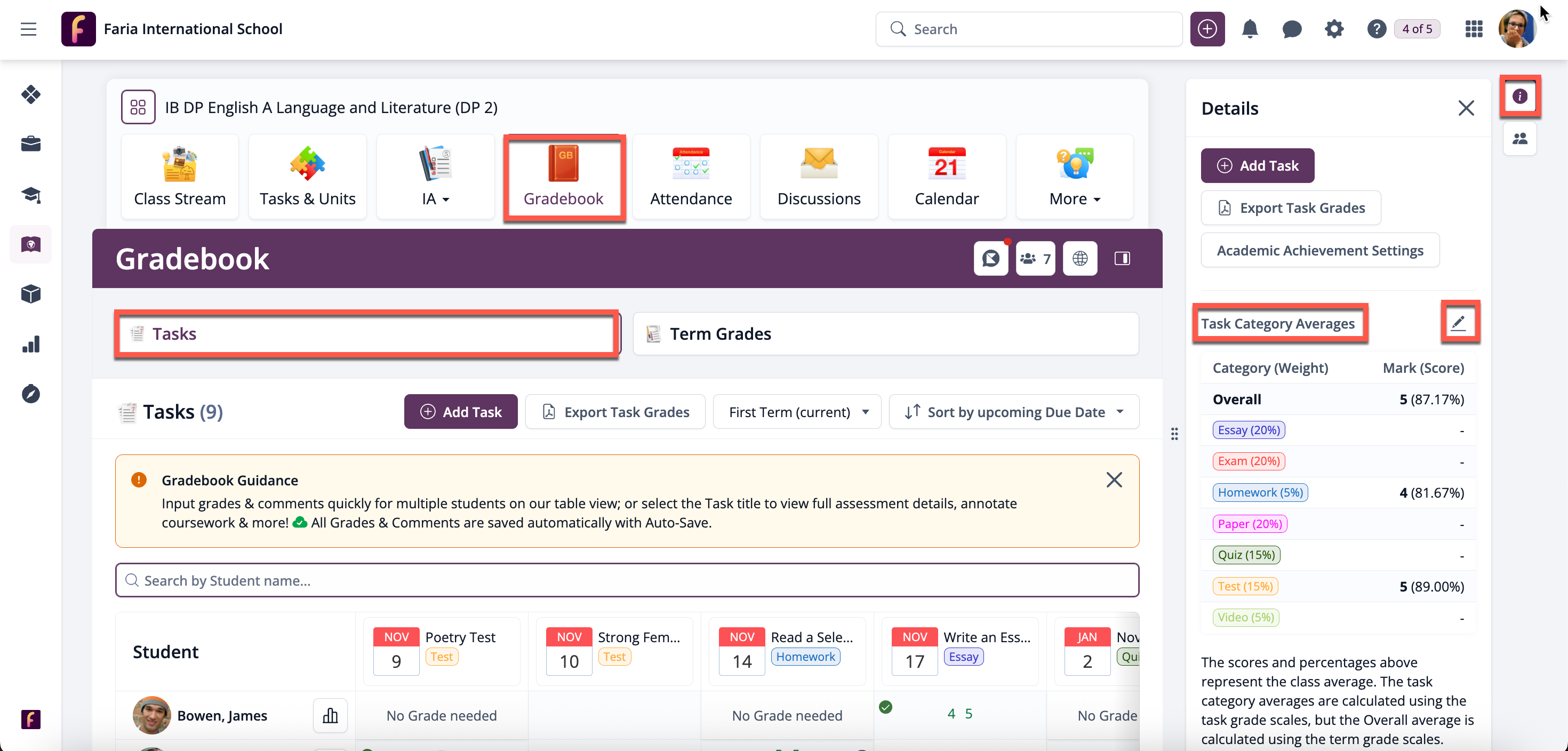This screenshot has width=1568, height=751.
Task: Expand the More menu
Action: [1074, 177]
